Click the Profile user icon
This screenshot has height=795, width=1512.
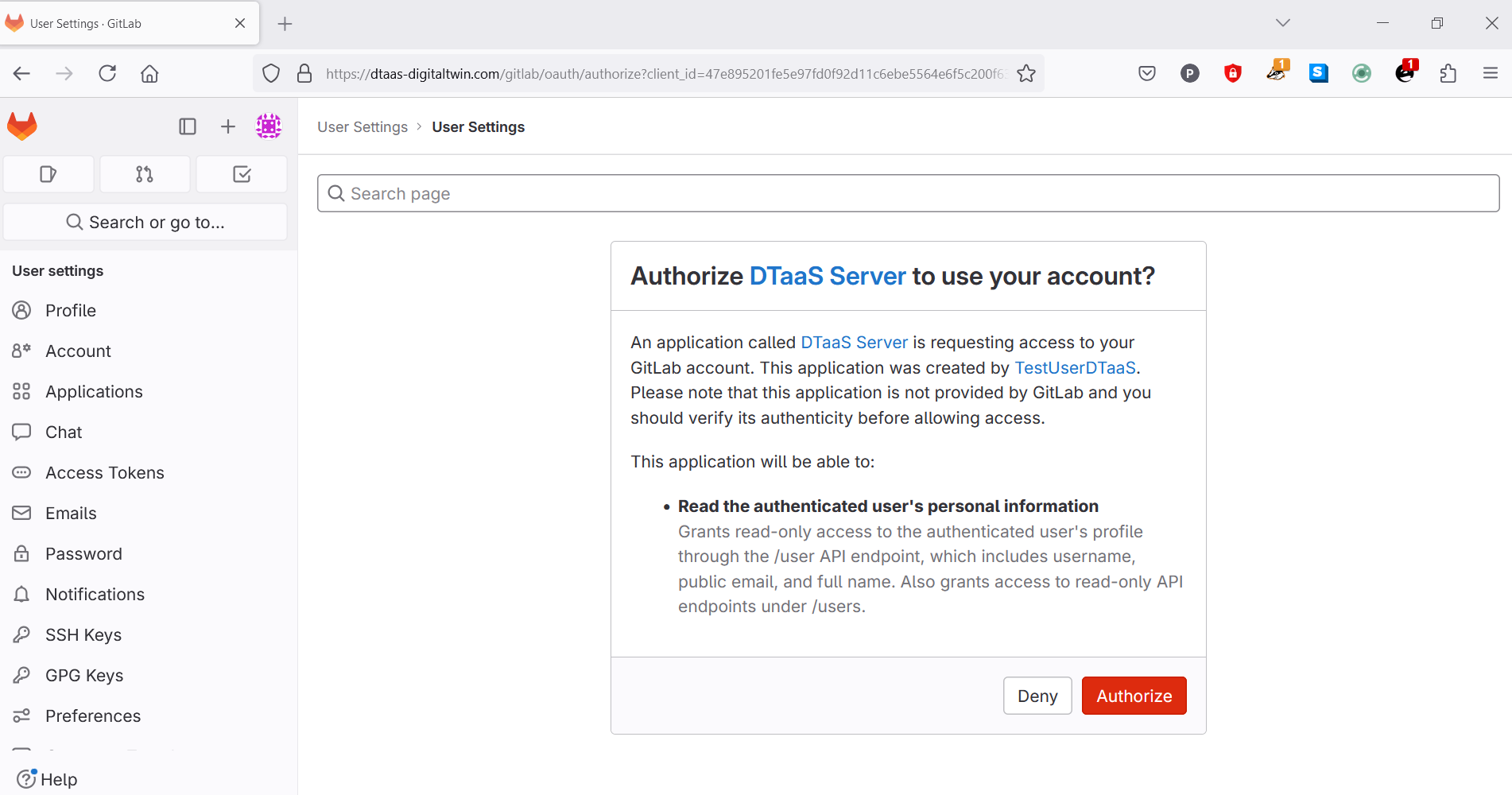(x=21, y=311)
